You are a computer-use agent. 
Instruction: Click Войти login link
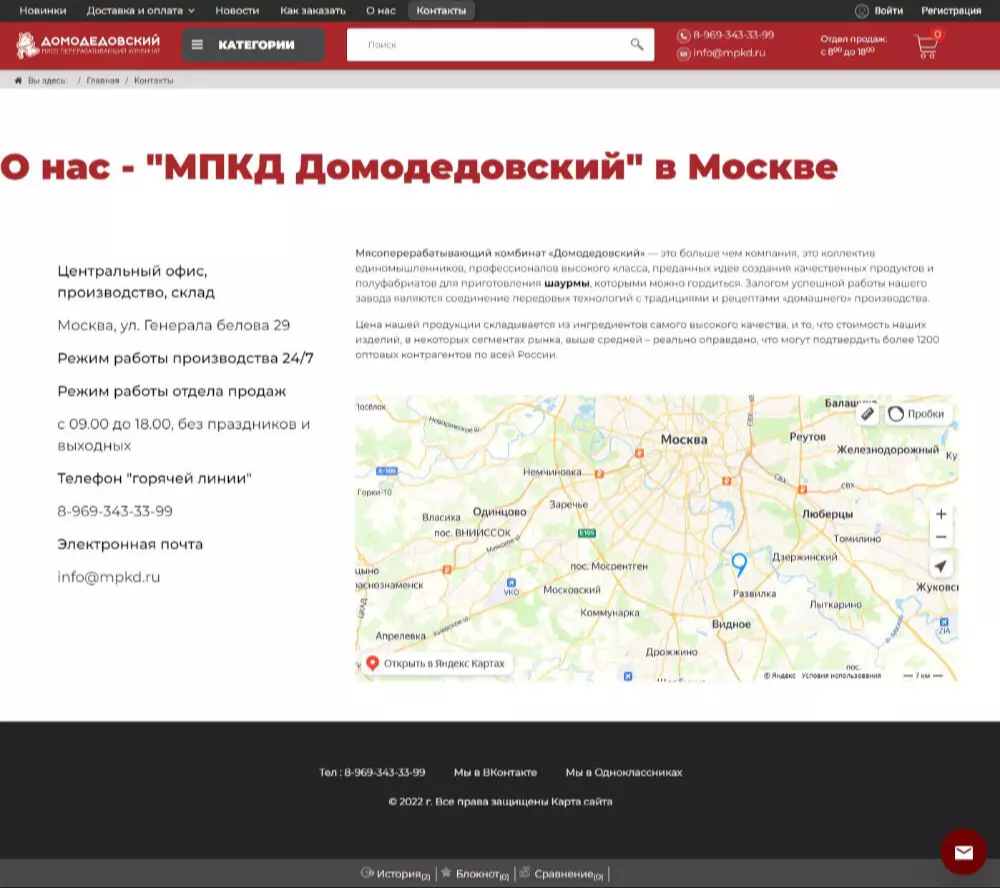(888, 11)
